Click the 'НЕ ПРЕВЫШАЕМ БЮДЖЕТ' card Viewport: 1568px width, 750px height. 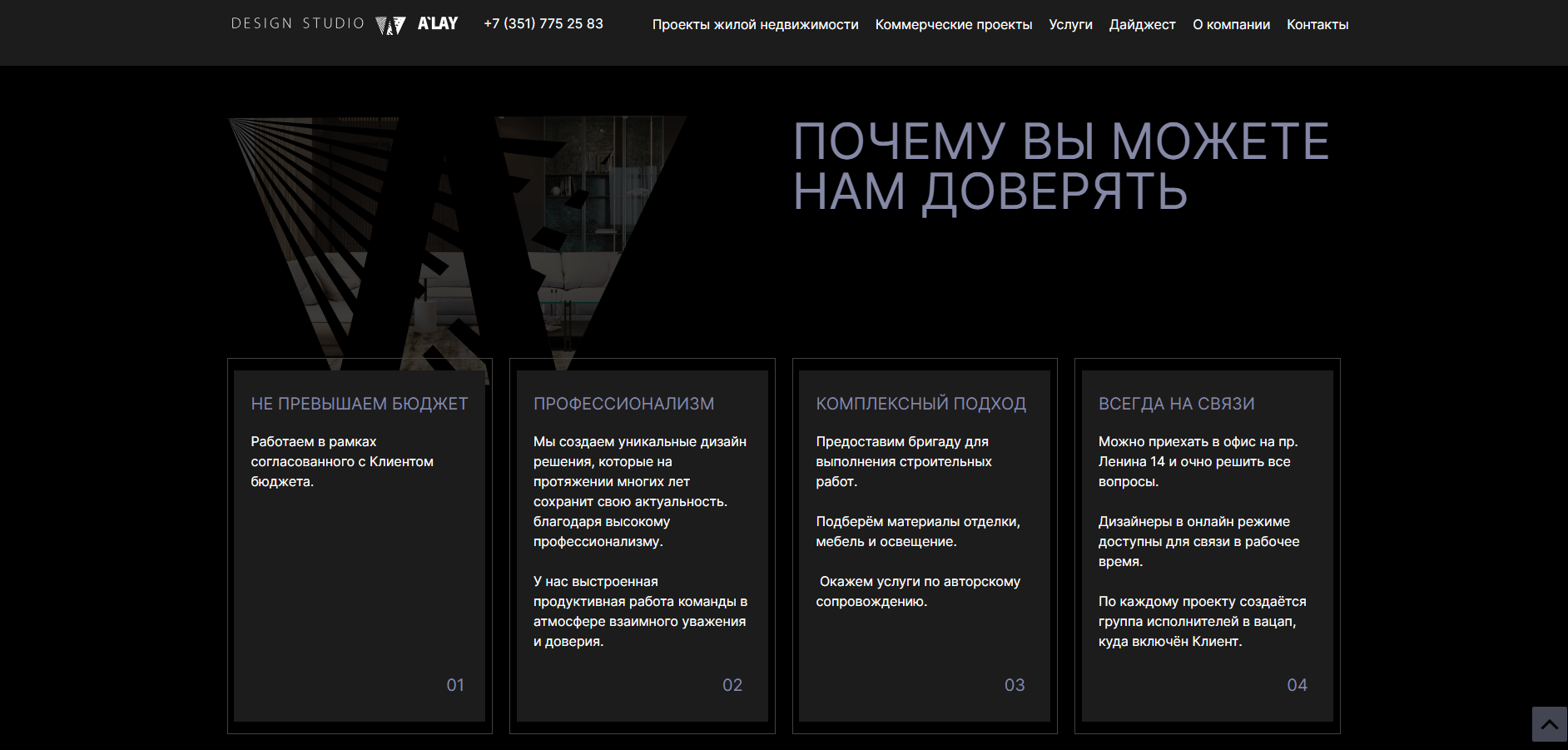[359, 541]
